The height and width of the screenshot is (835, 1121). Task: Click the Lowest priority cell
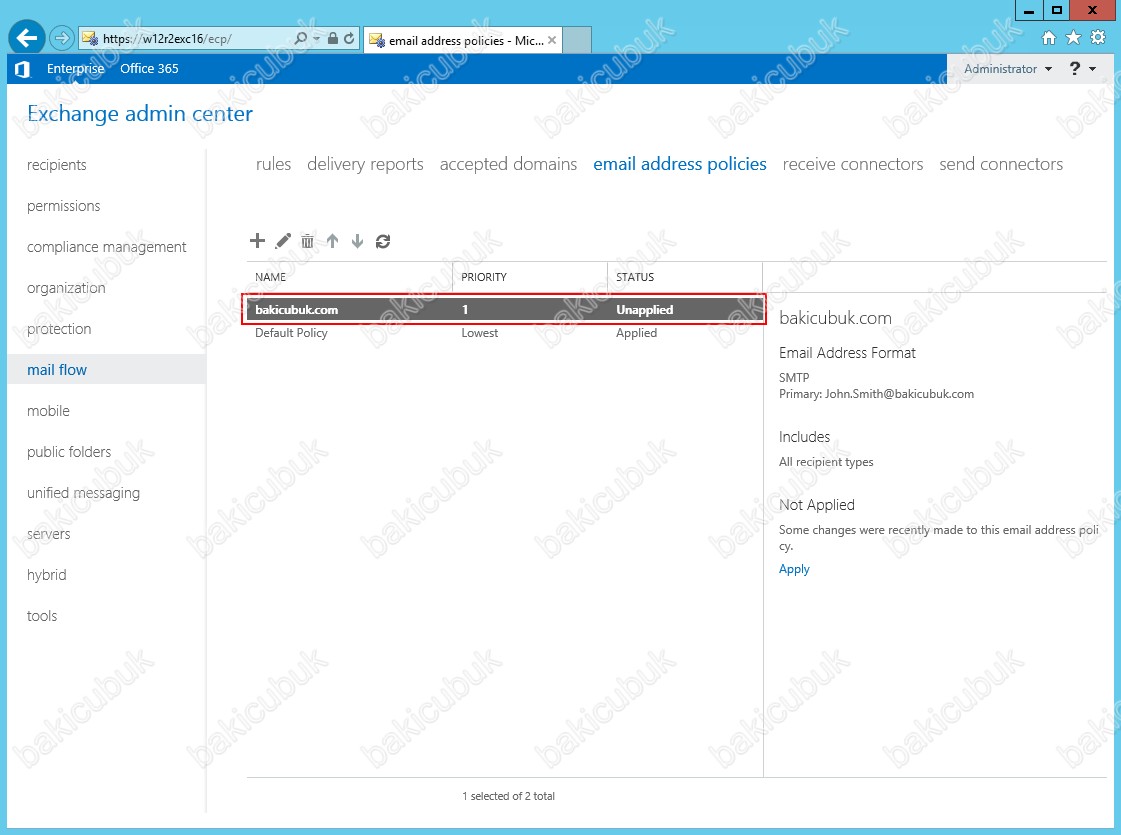[480, 333]
